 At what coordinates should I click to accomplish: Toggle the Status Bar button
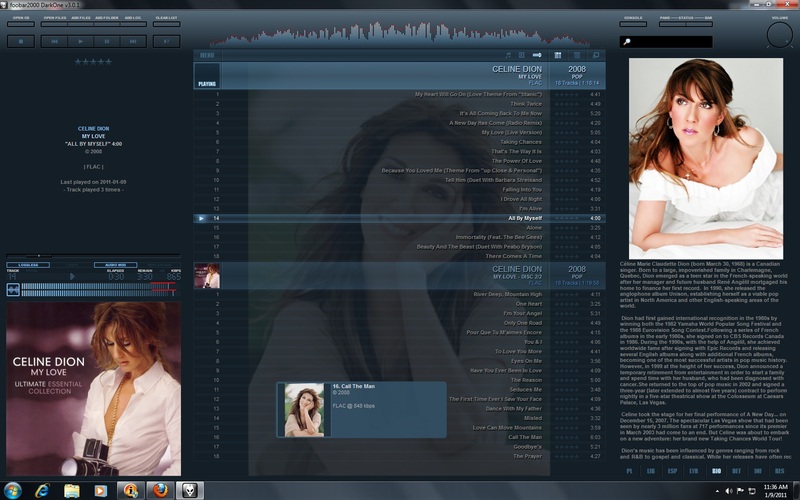[x=699, y=23]
